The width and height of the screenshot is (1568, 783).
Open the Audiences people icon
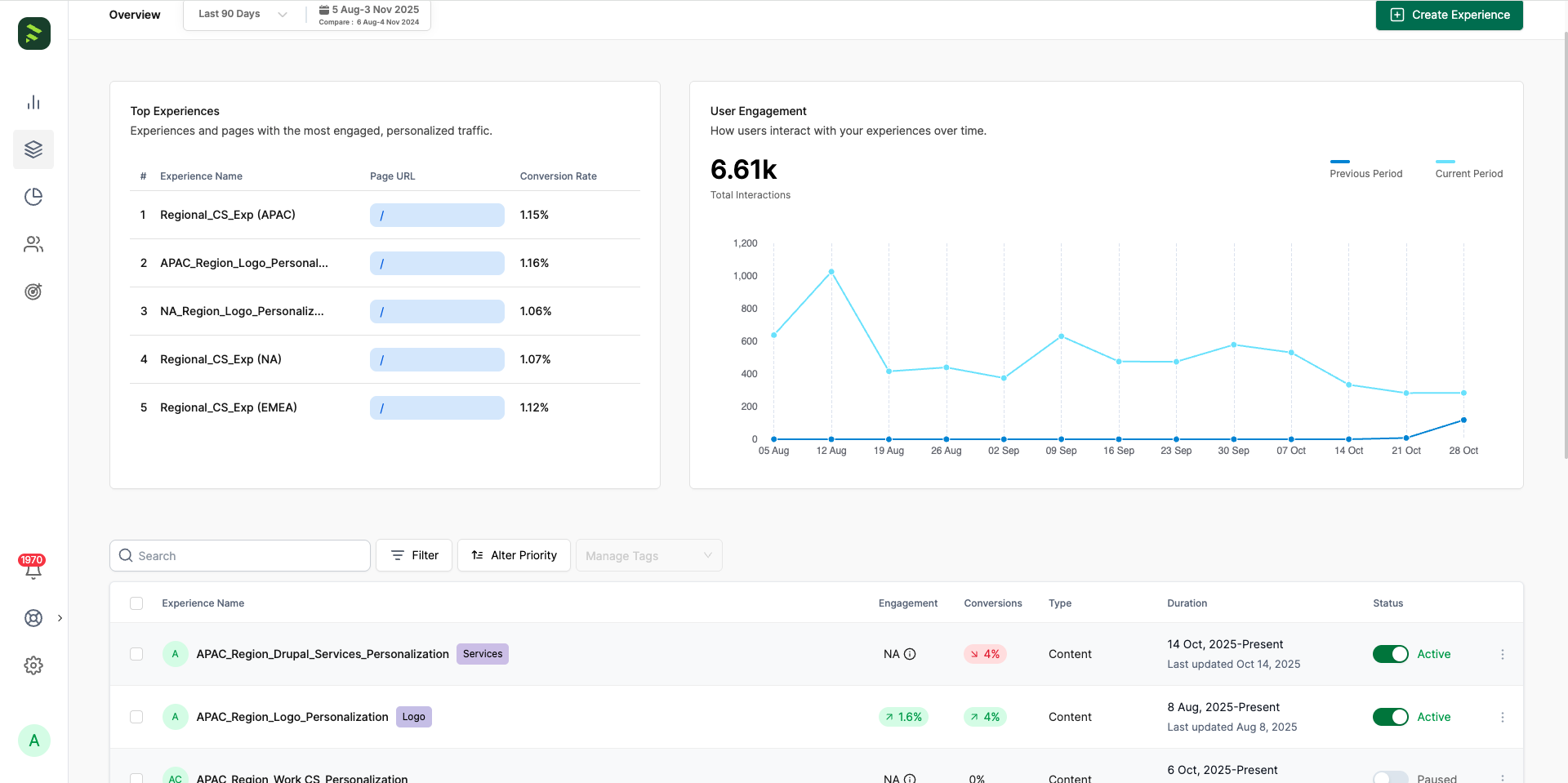pos(33,244)
